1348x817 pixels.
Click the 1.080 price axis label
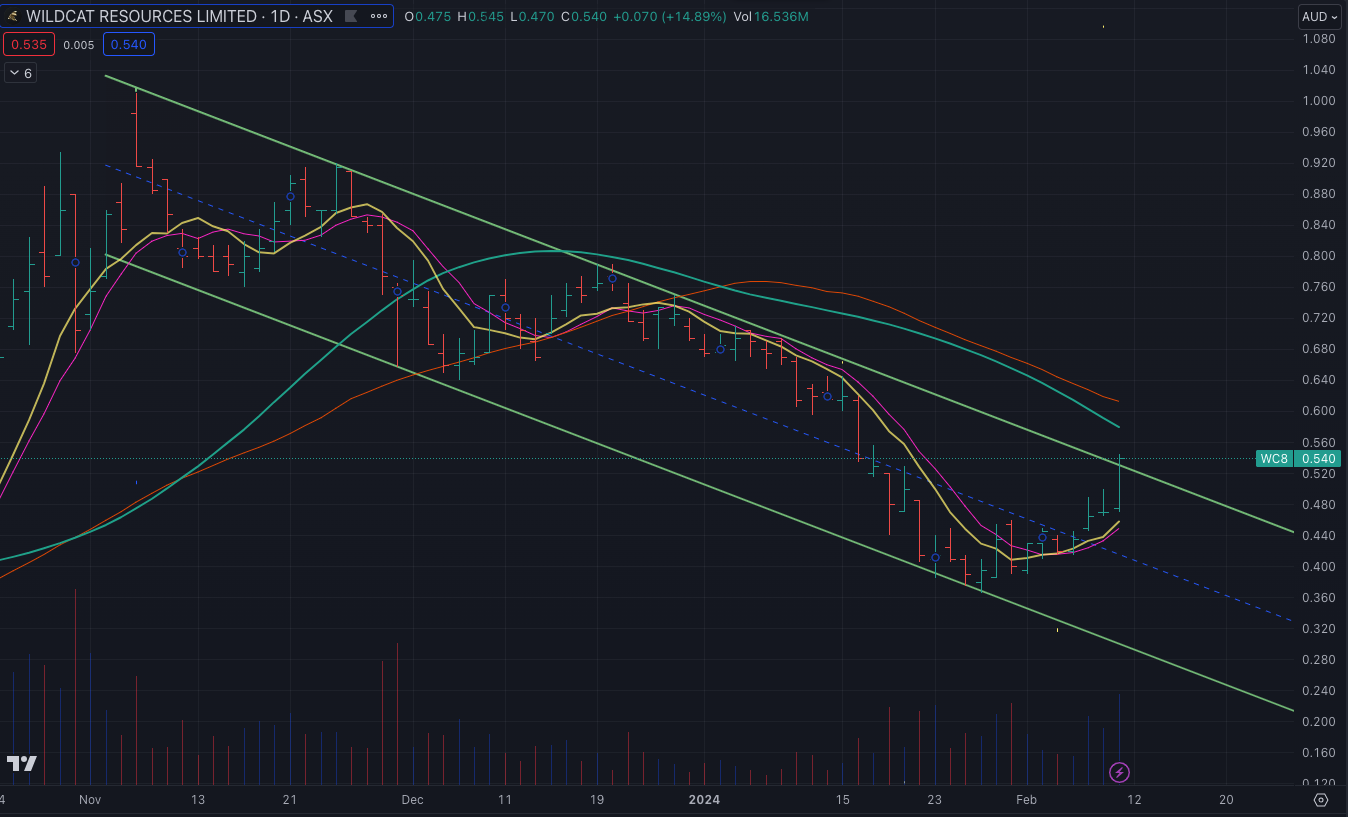coord(1319,39)
